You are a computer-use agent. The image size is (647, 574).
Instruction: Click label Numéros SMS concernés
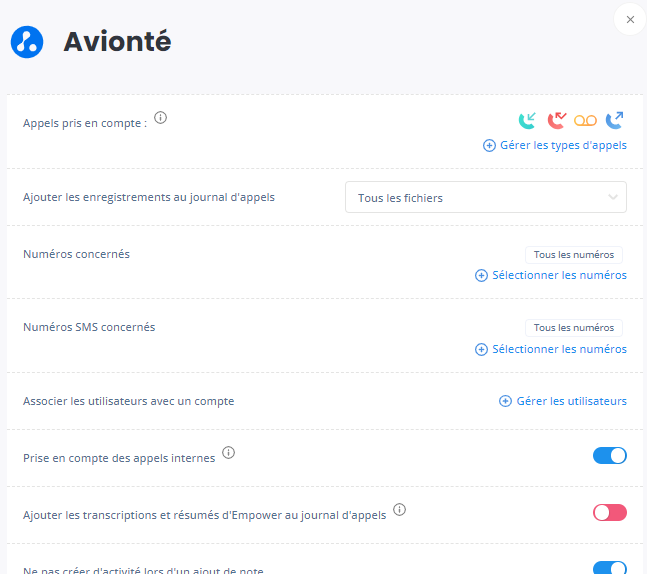pos(89,327)
